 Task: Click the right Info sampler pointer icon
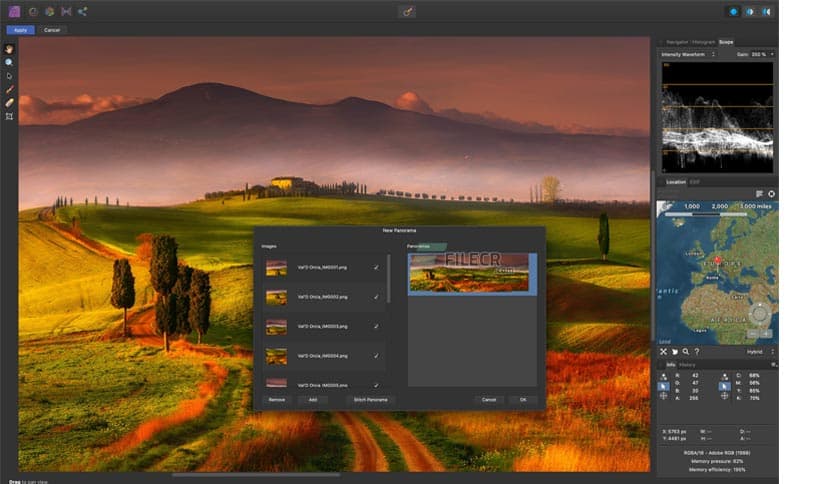coord(724,386)
